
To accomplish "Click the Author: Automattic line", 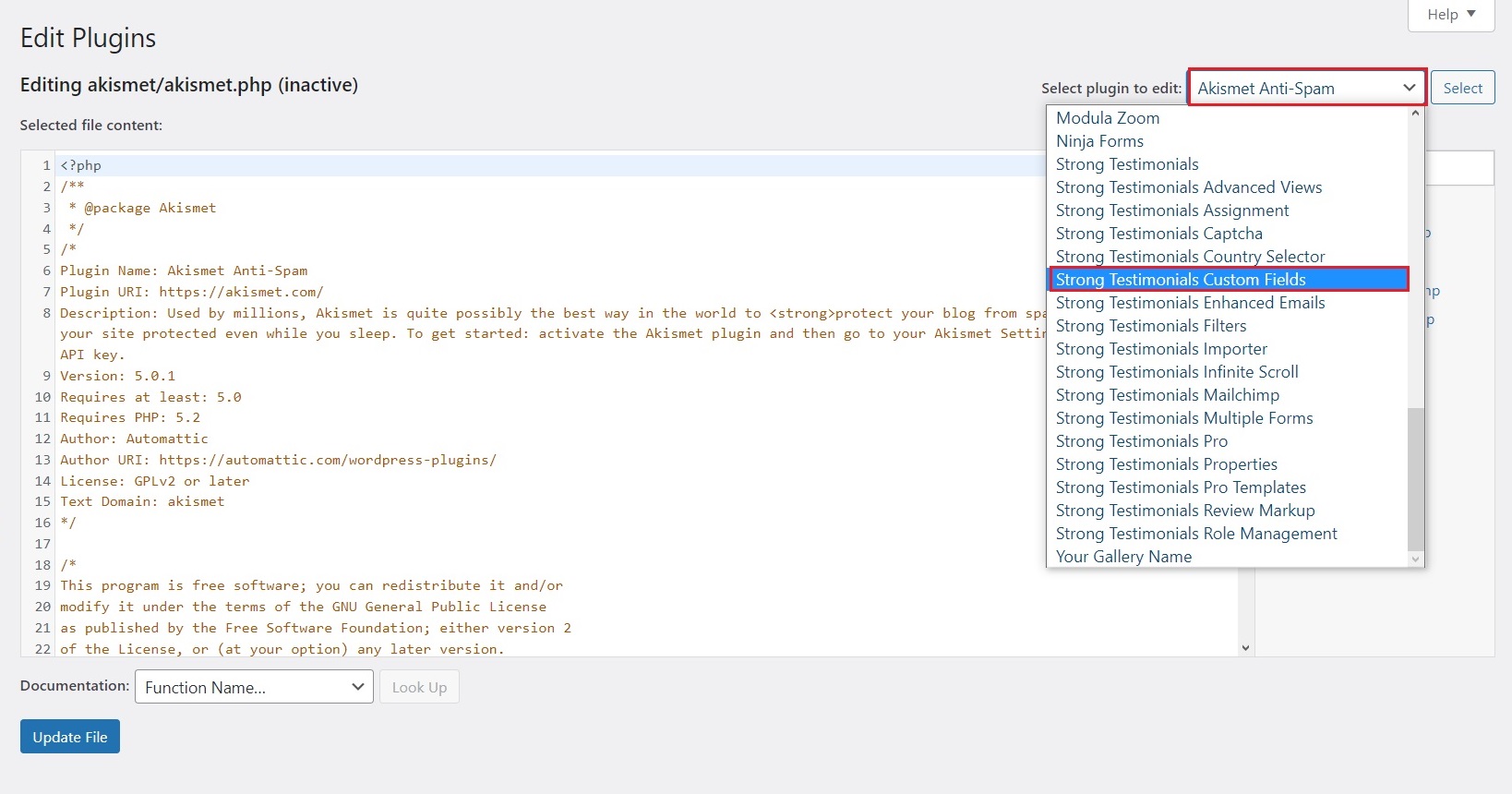I will point(134,439).
